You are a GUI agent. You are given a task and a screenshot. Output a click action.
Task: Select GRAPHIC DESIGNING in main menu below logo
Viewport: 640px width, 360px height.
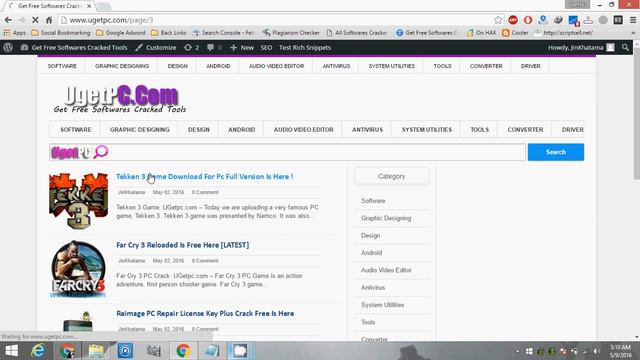click(x=140, y=130)
